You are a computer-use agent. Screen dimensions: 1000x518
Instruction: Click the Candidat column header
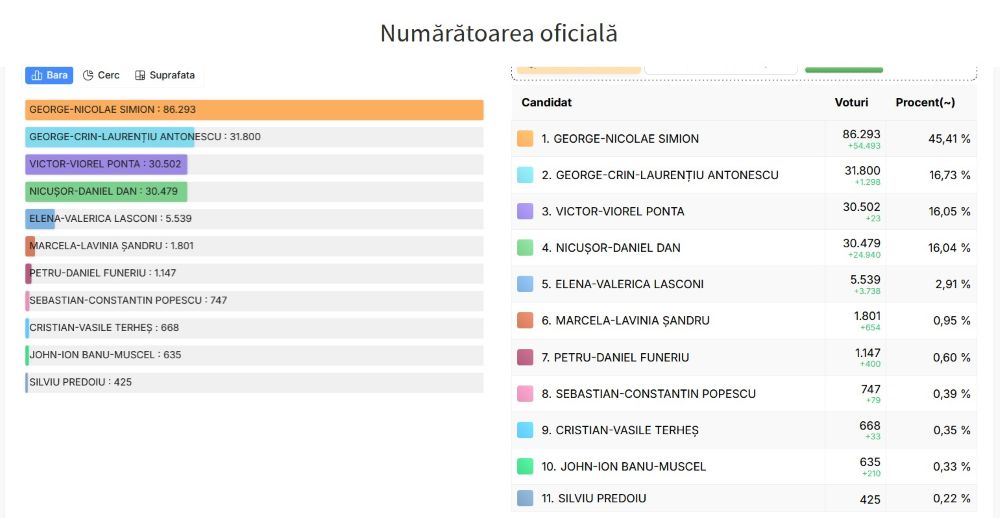547,103
